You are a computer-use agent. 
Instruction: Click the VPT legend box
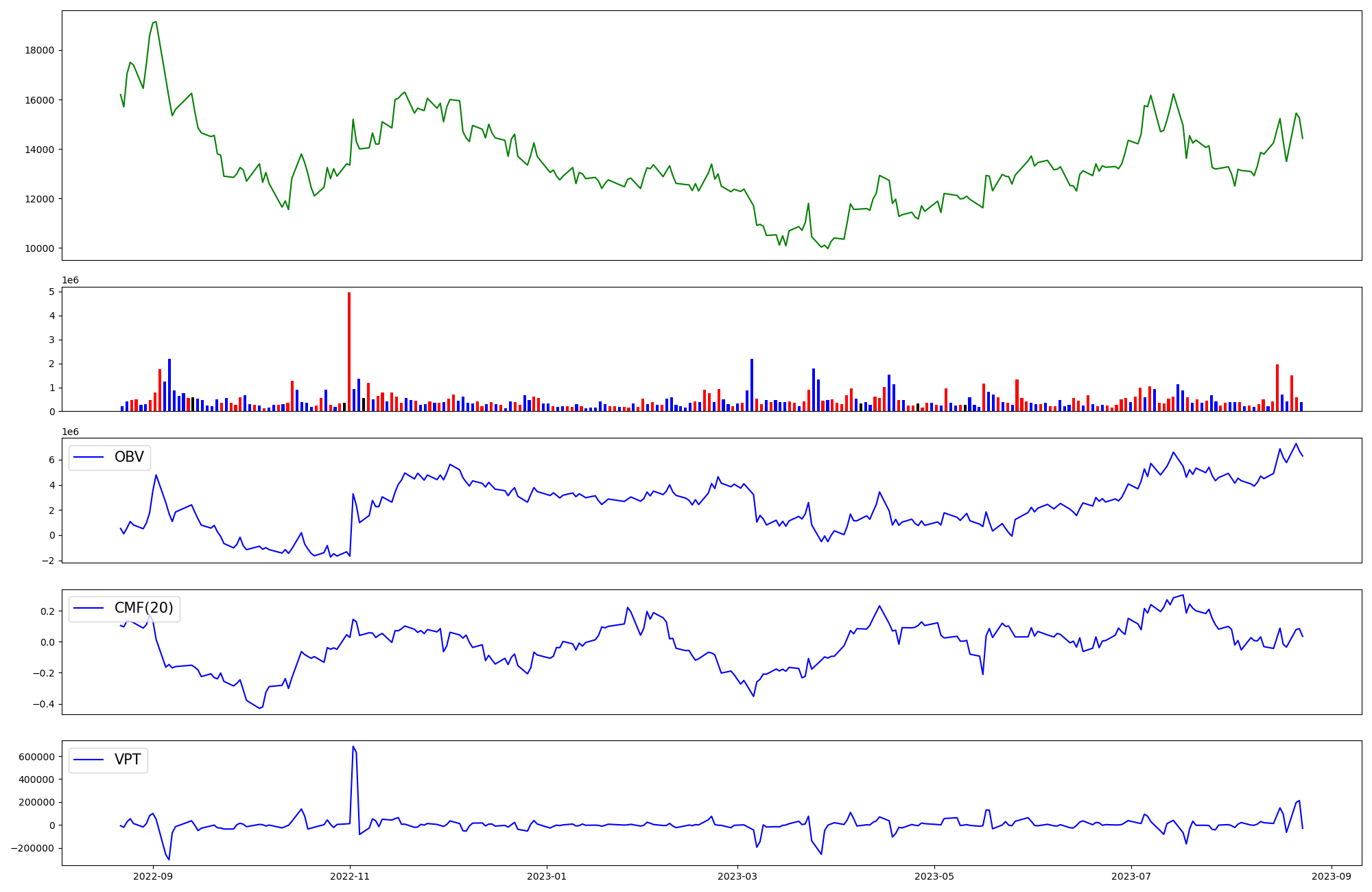coord(108,760)
